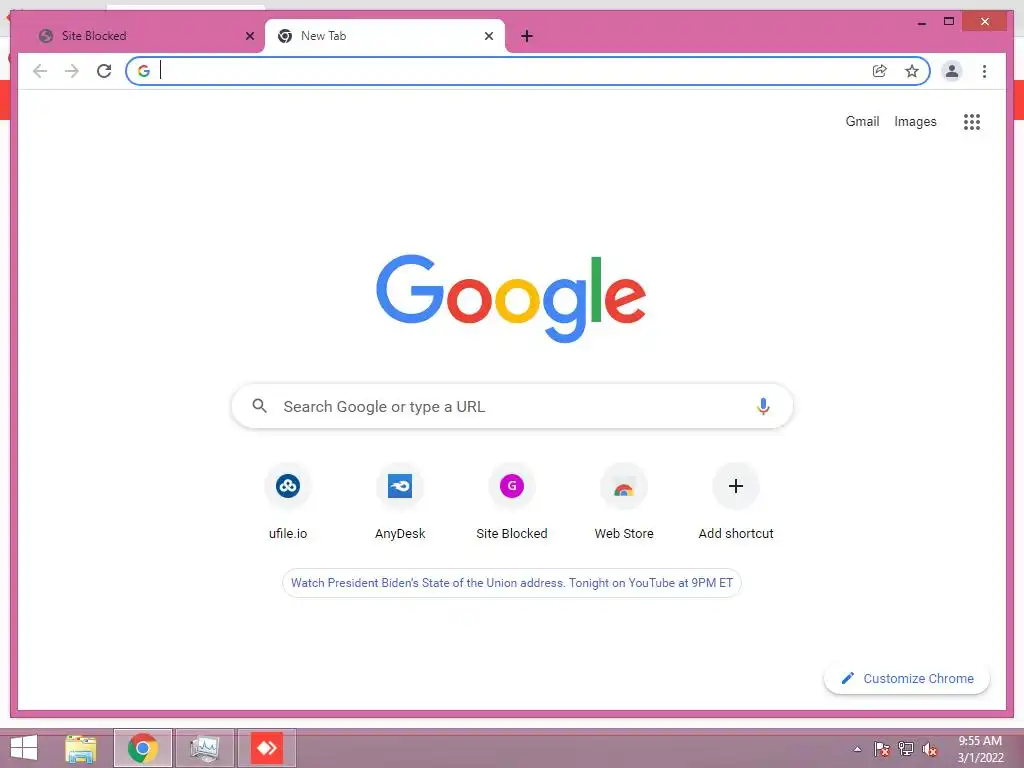The height and width of the screenshot is (768, 1024).
Task: Open Google Images link
Action: [915, 121]
